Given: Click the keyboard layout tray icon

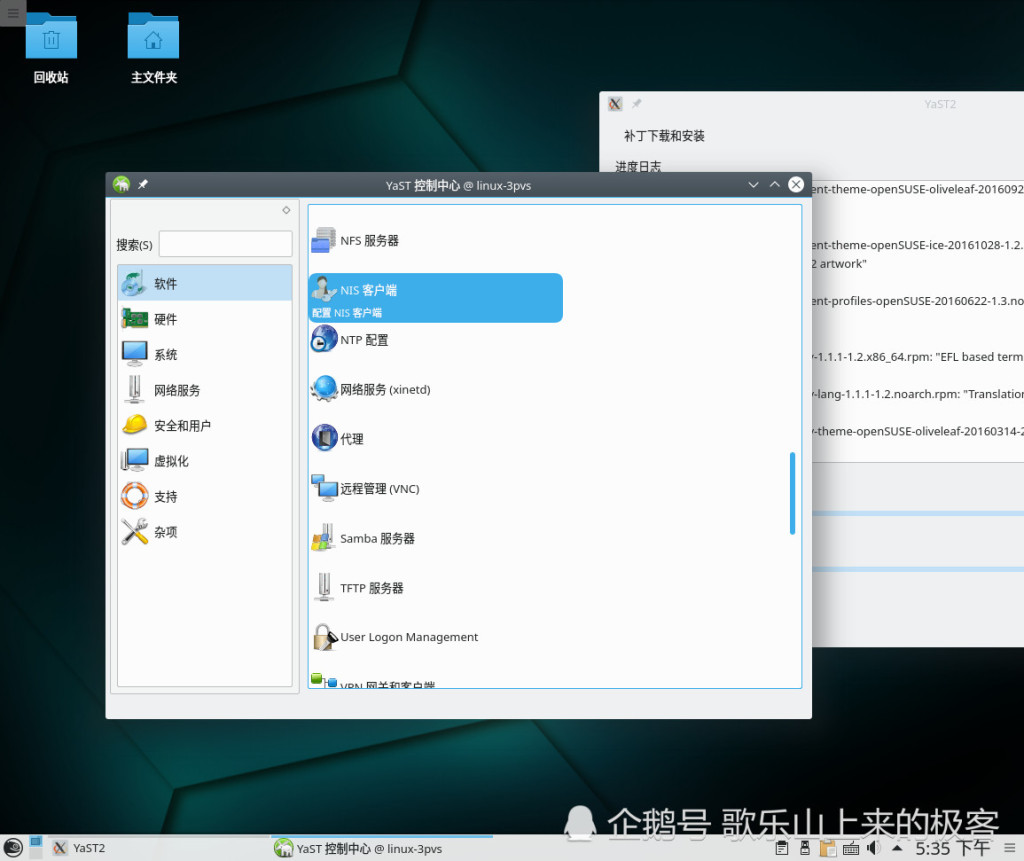Looking at the screenshot, I should click(x=851, y=848).
